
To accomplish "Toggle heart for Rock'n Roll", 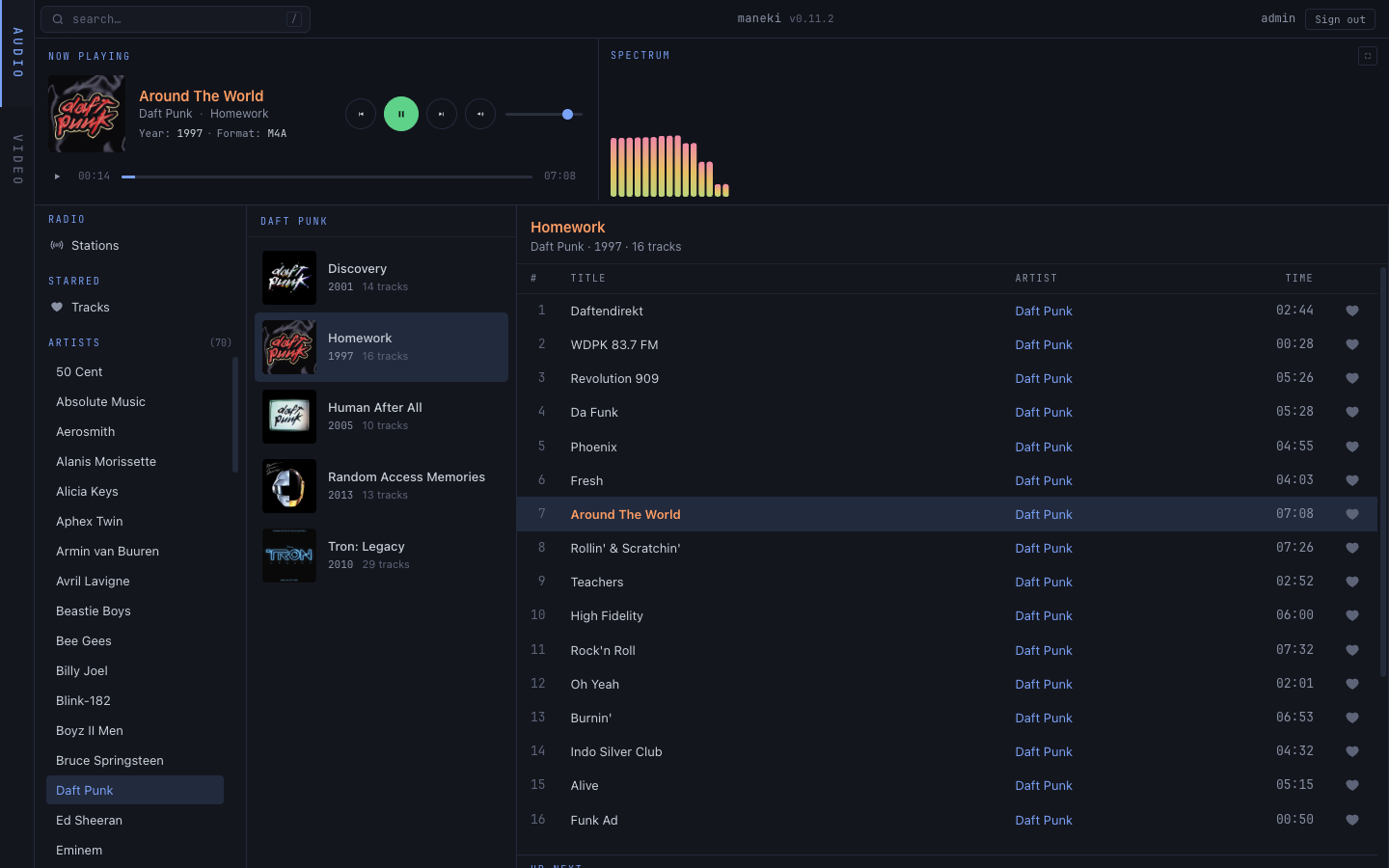I will coord(1352,650).
